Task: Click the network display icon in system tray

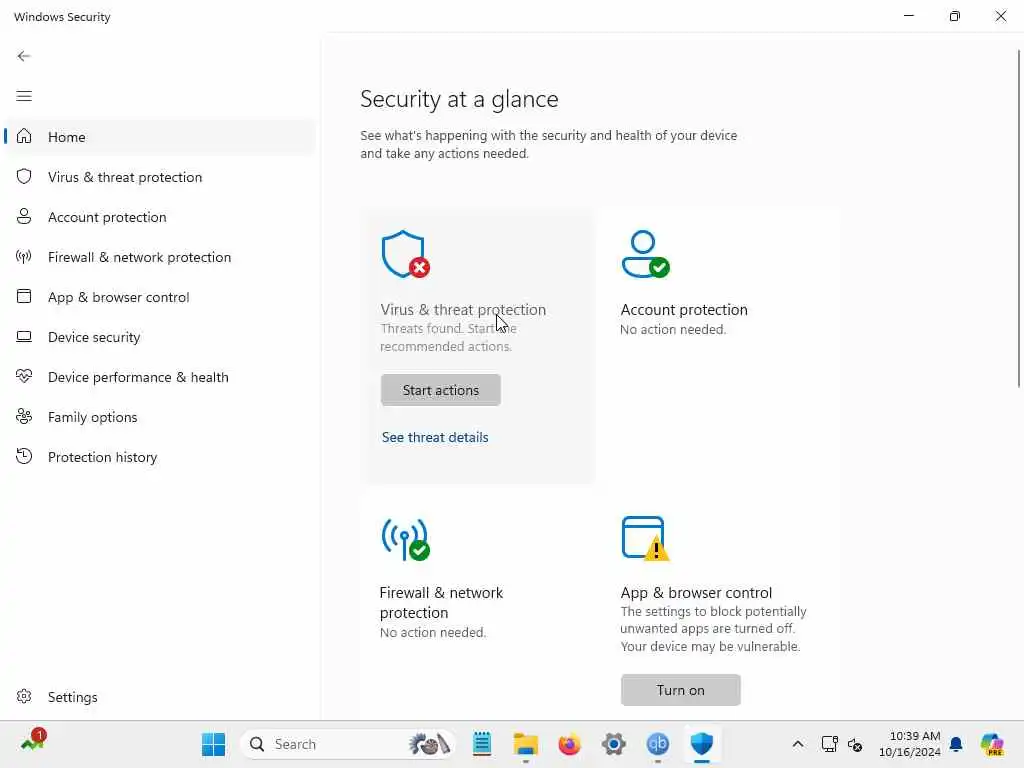Action: 829,744
